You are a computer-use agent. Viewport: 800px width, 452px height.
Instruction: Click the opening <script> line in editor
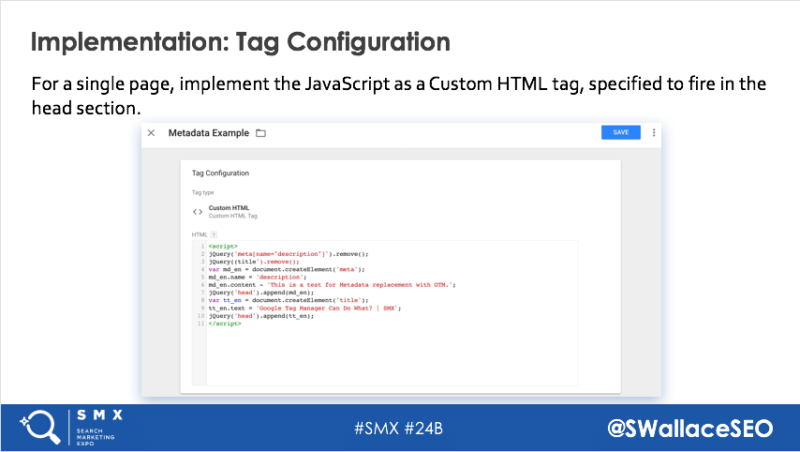point(223,246)
